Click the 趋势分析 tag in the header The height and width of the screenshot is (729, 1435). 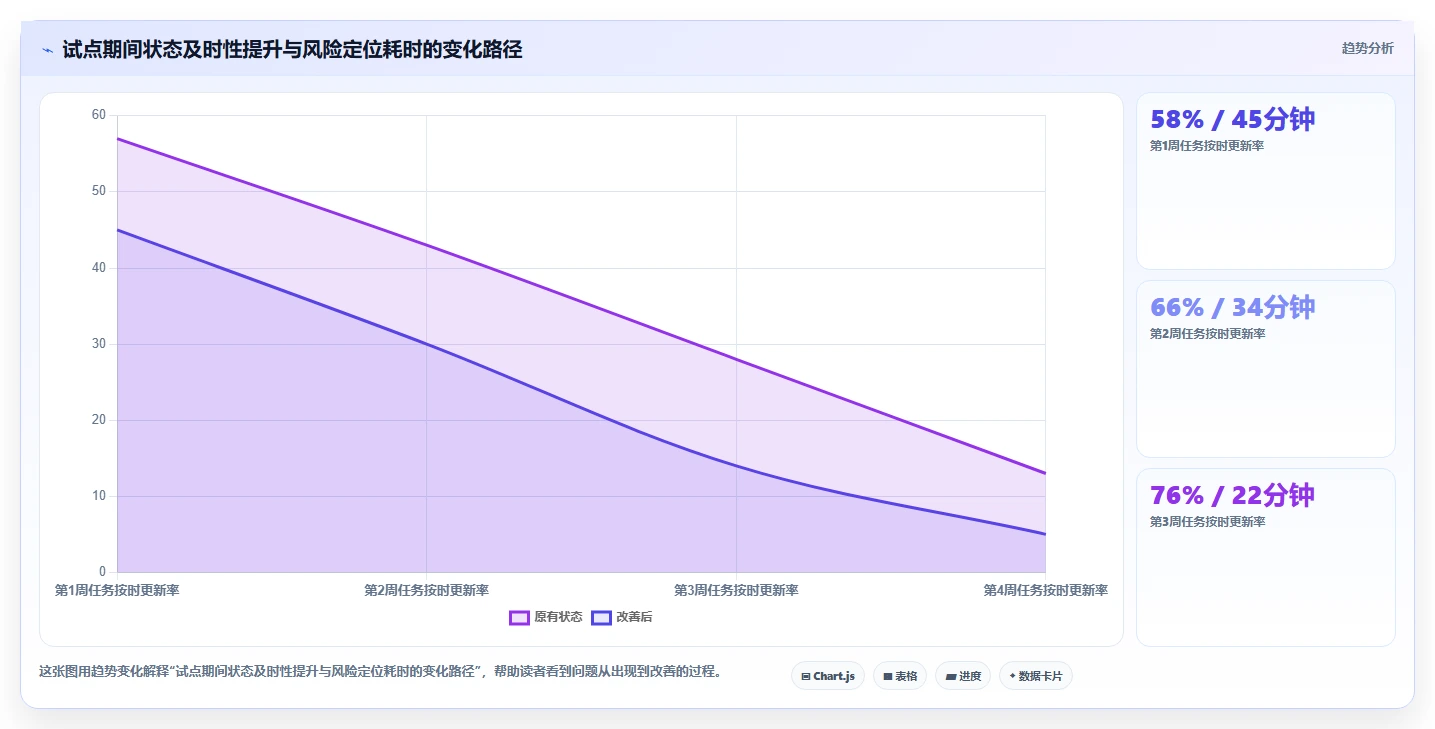click(x=1367, y=48)
